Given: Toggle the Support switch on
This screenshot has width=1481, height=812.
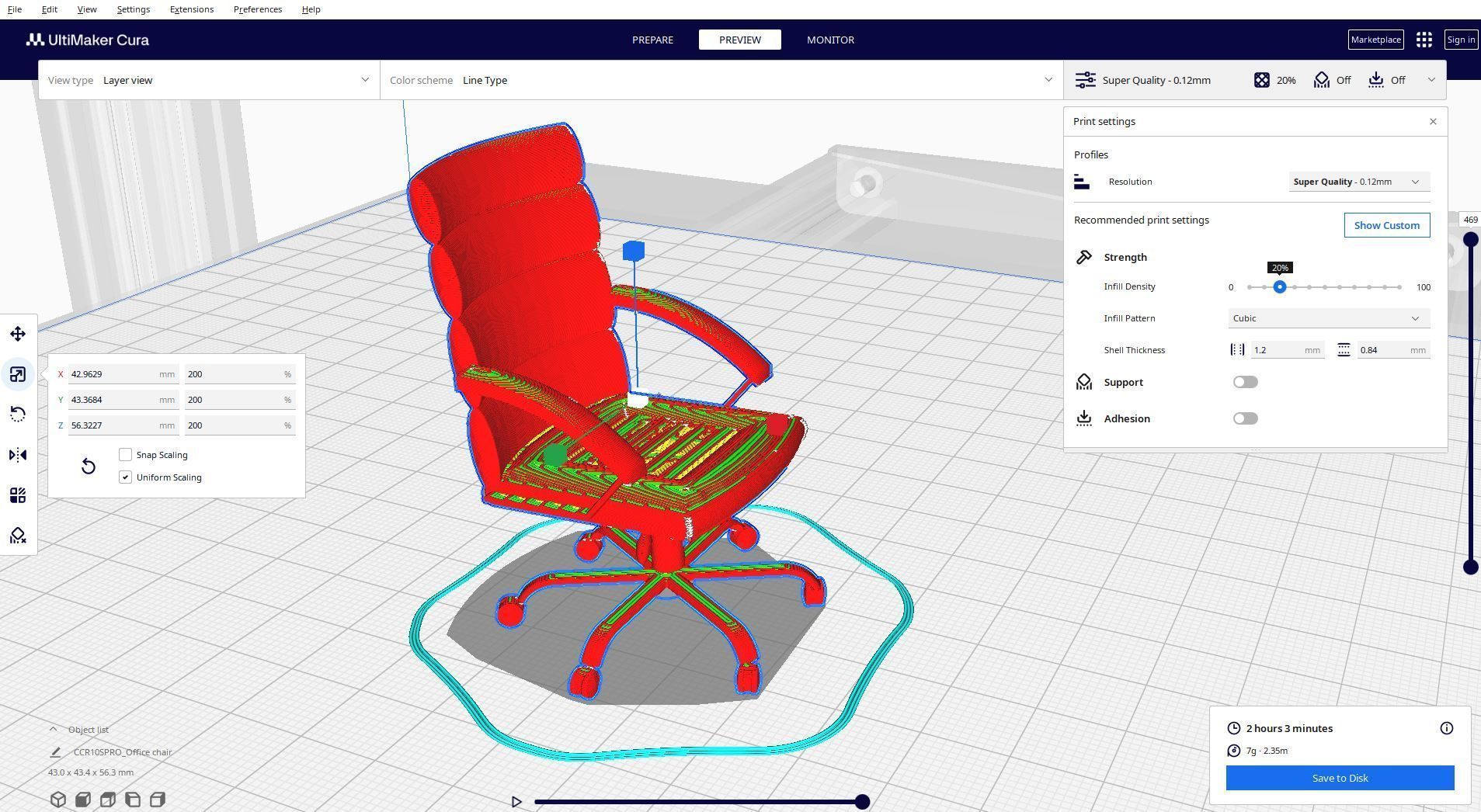Looking at the screenshot, I should pos(1245,382).
